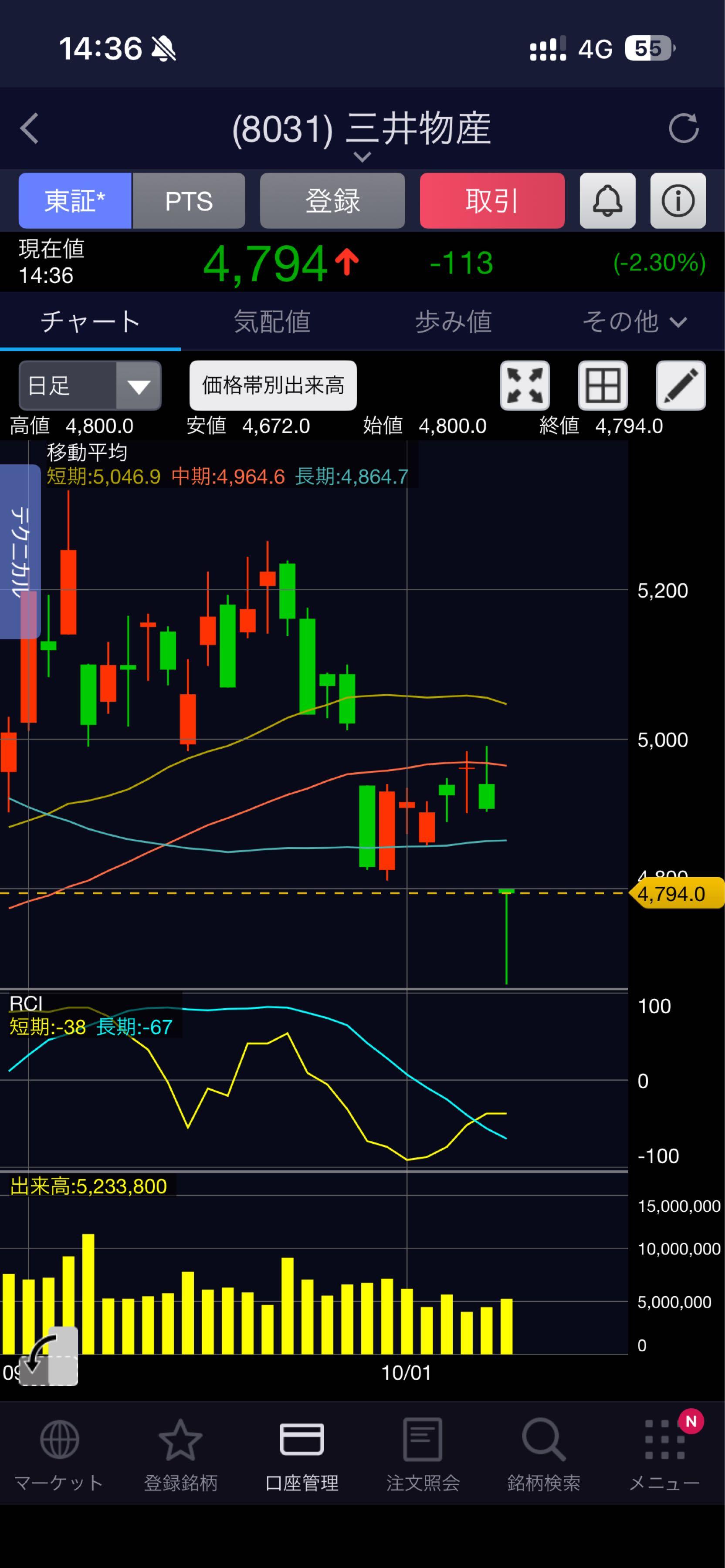Tap the 10/01 date axis label
The image size is (725, 1568).
point(406,1372)
